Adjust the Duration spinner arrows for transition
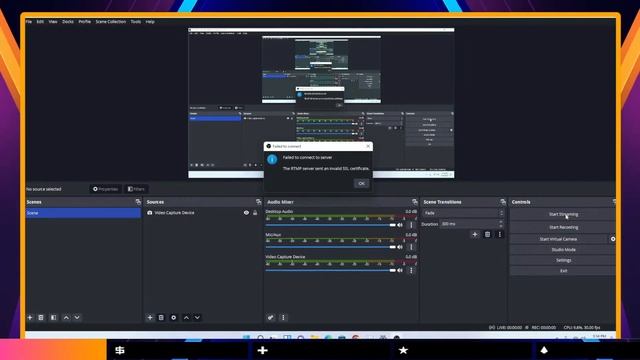The width and height of the screenshot is (640, 360). pos(501,224)
